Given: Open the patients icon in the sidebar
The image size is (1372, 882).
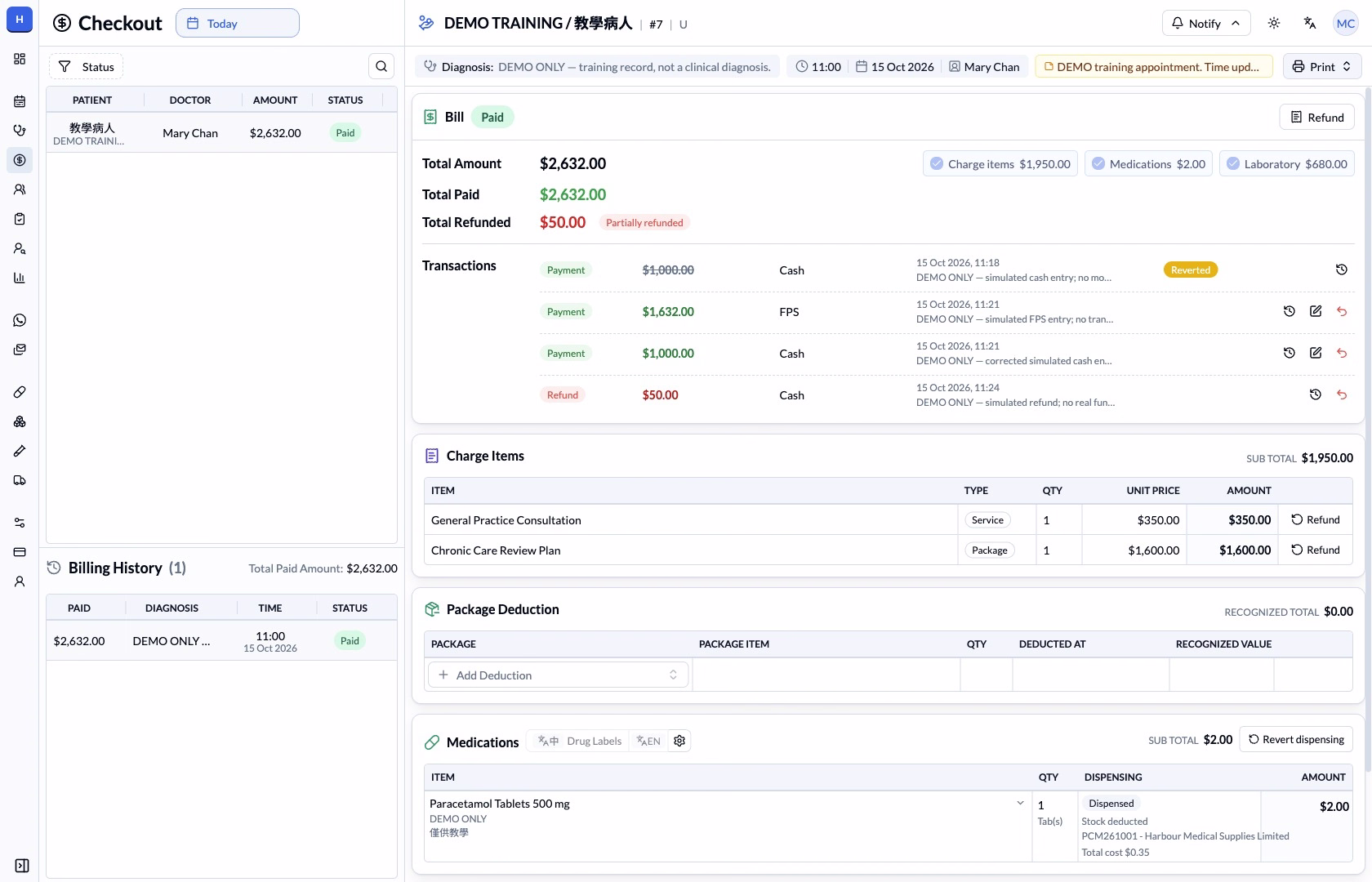Looking at the screenshot, I should [20, 189].
